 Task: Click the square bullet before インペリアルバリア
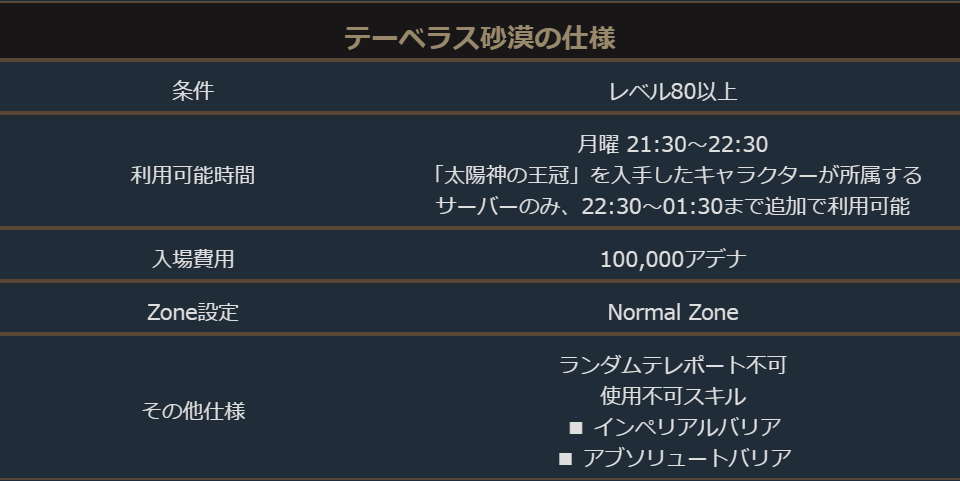click(575, 428)
